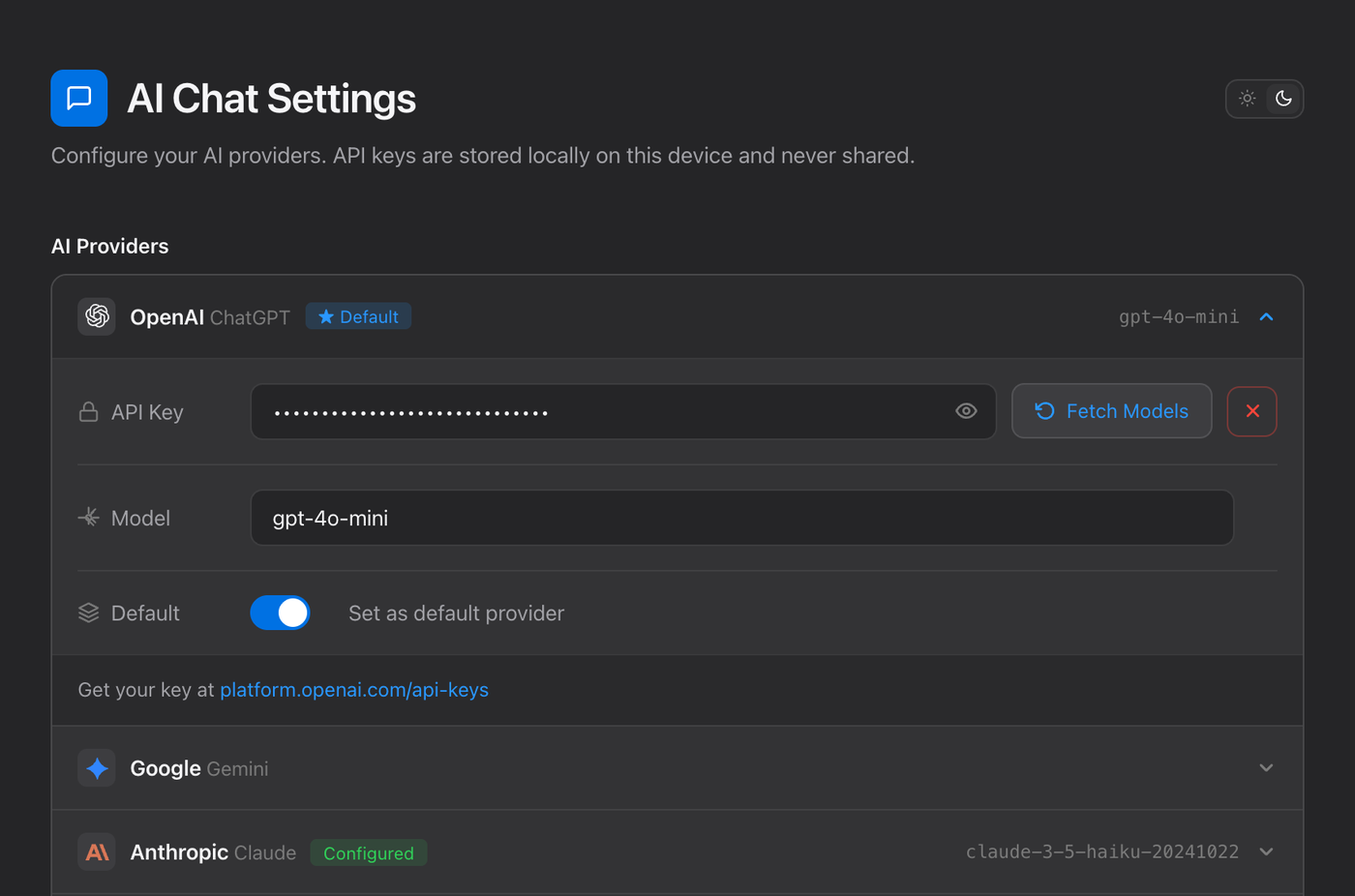Click the OpenAI API Key input field
Screen dimensions: 1355x896
tap(623, 412)
